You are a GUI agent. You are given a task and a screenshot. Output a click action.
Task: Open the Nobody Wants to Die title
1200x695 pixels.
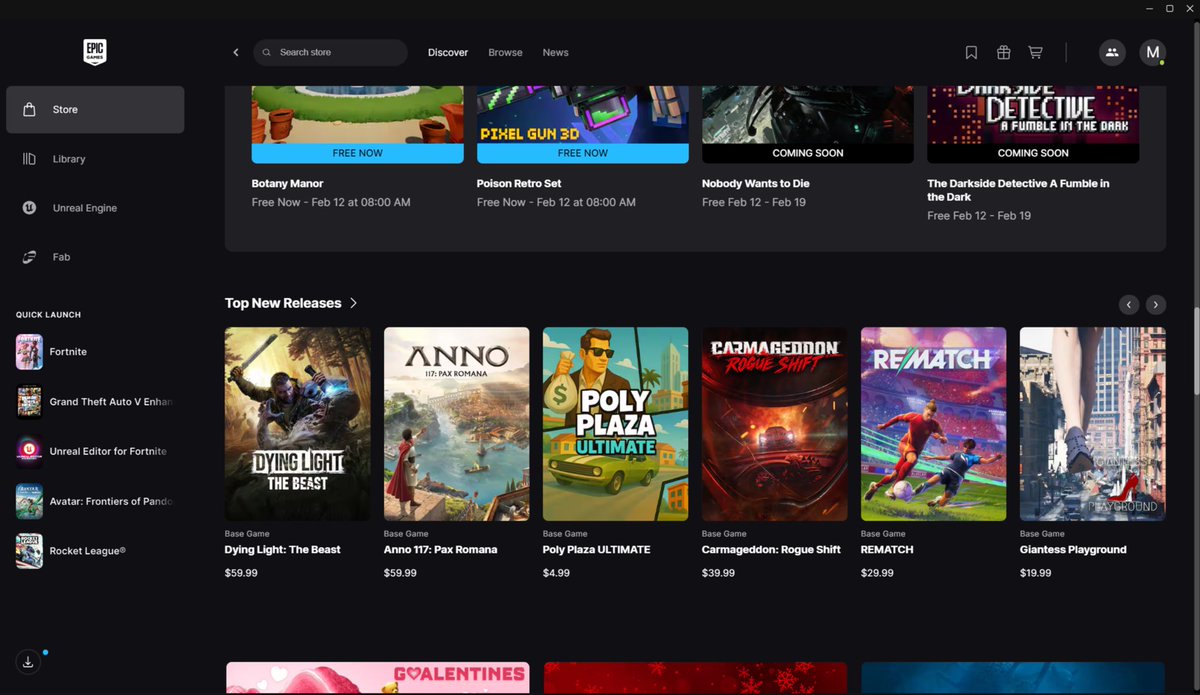tap(756, 184)
